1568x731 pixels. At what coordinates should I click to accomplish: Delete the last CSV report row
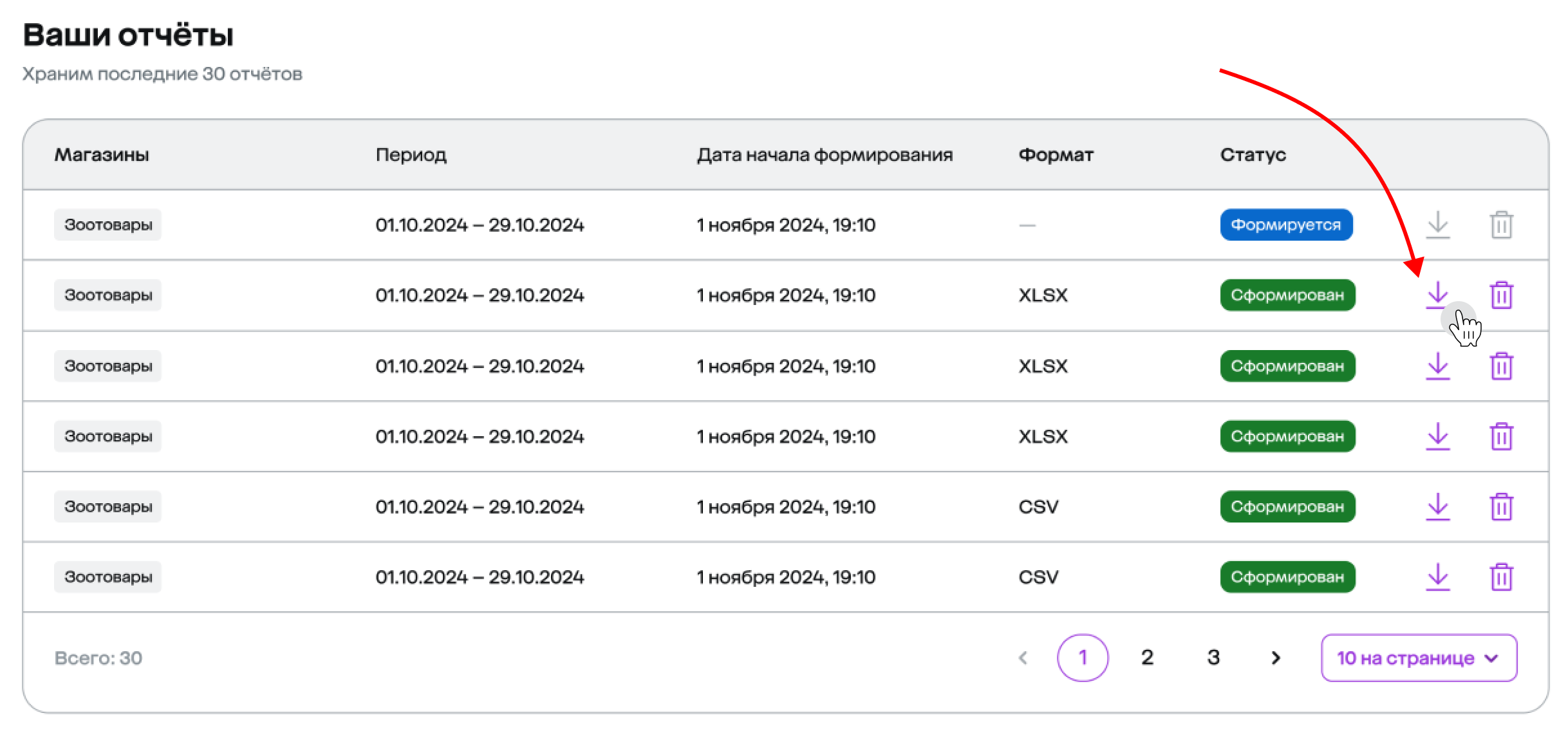(1501, 577)
